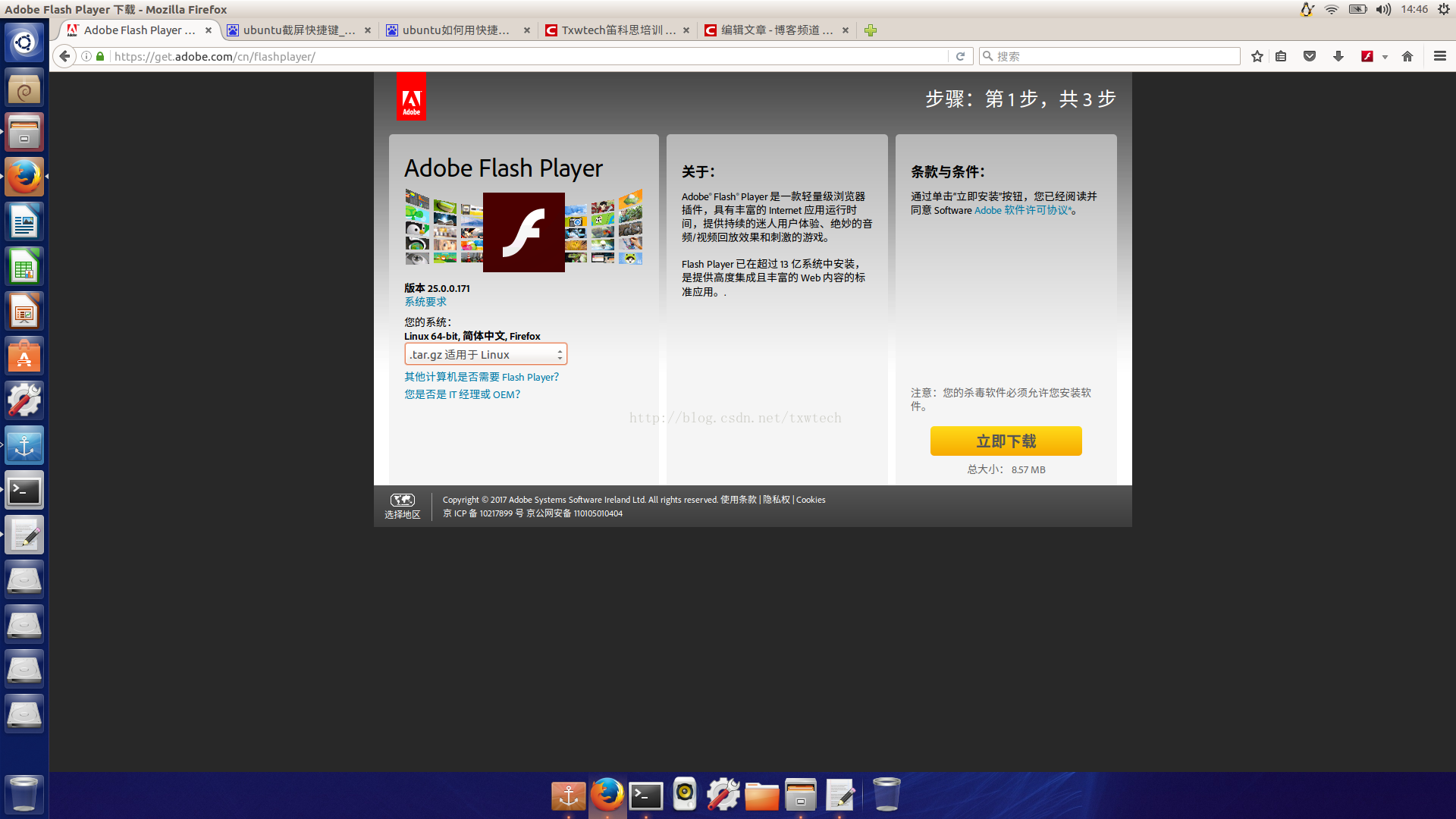Switch to the ubuntu截屏快捷键 tab
The width and height of the screenshot is (1456, 819).
[299, 30]
